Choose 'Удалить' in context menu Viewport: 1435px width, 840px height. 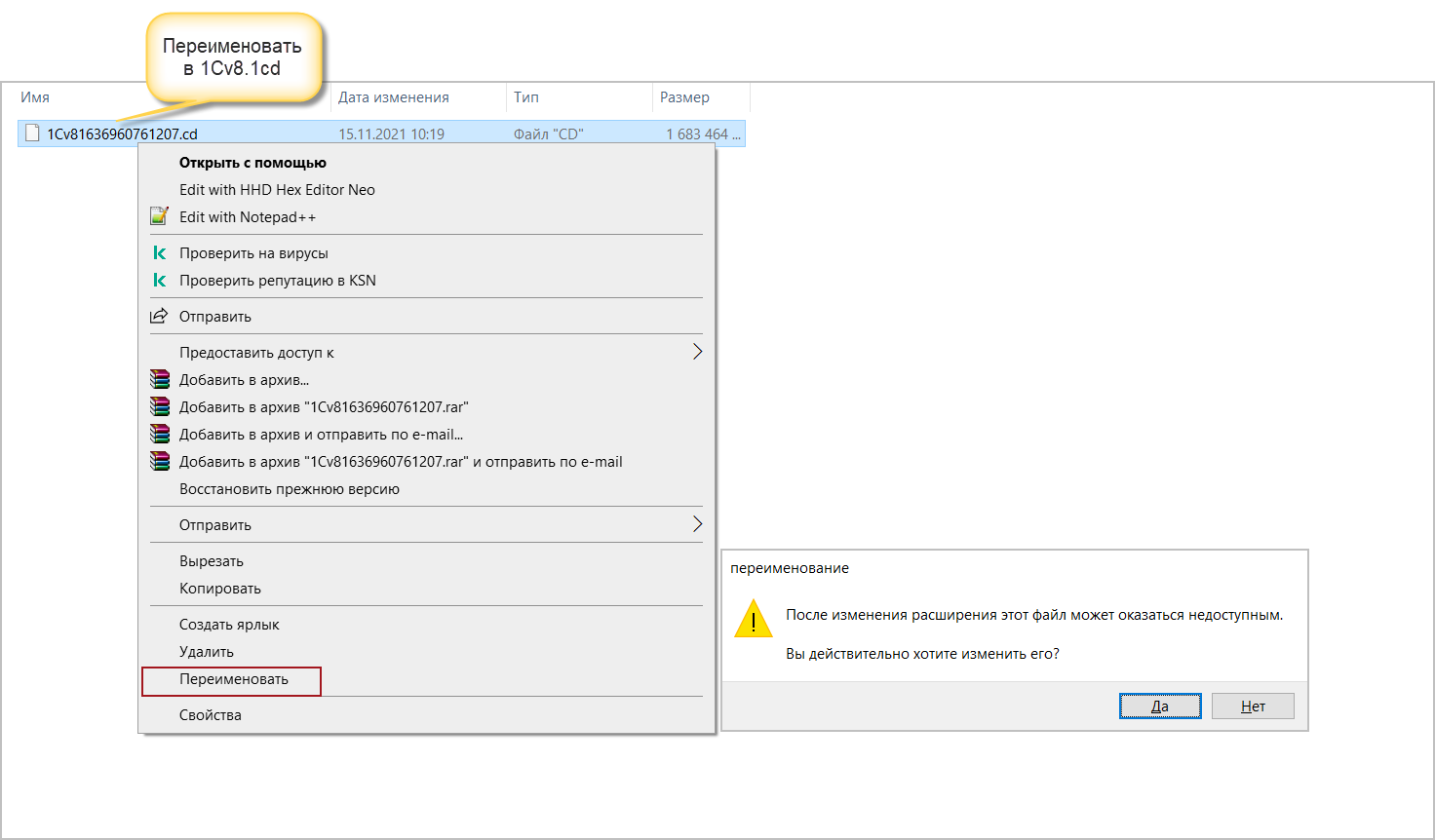click(207, 652)
